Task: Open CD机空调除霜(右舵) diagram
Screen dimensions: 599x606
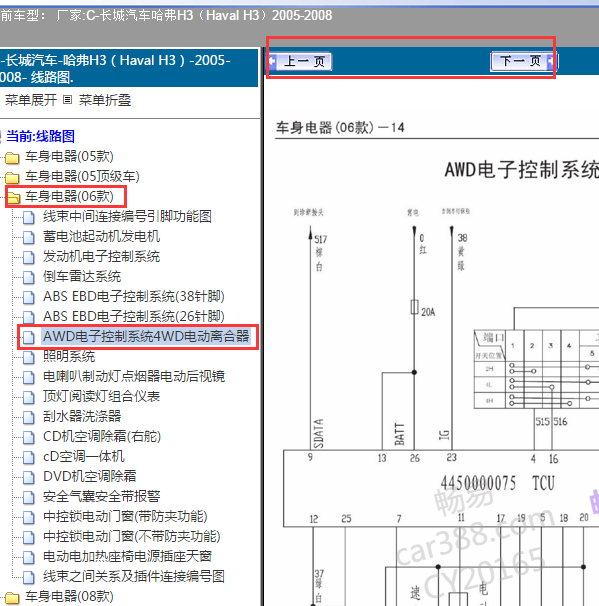Action: point(102,436)
